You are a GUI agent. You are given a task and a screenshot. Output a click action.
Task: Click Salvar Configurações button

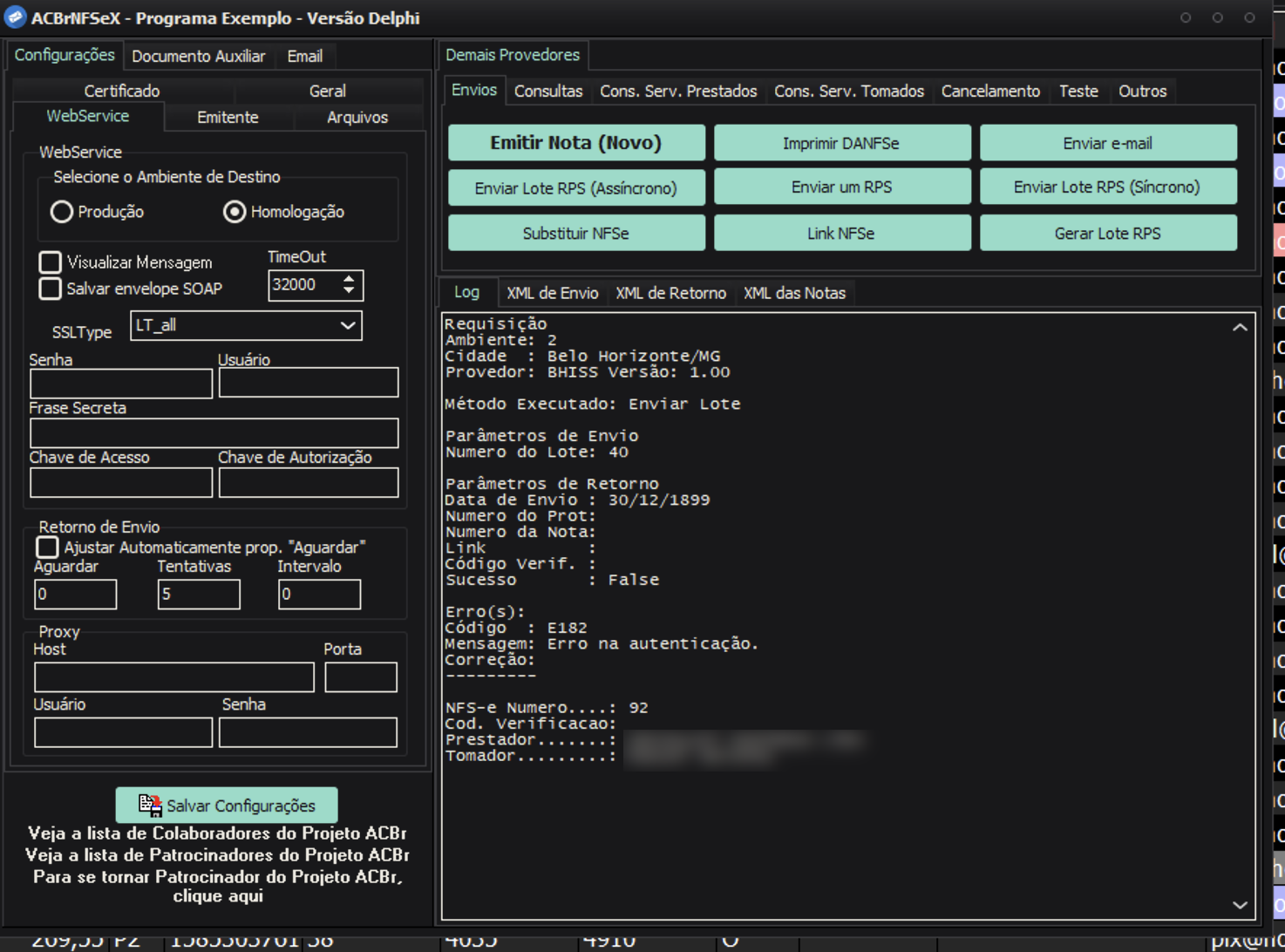[x=227, y=806]
